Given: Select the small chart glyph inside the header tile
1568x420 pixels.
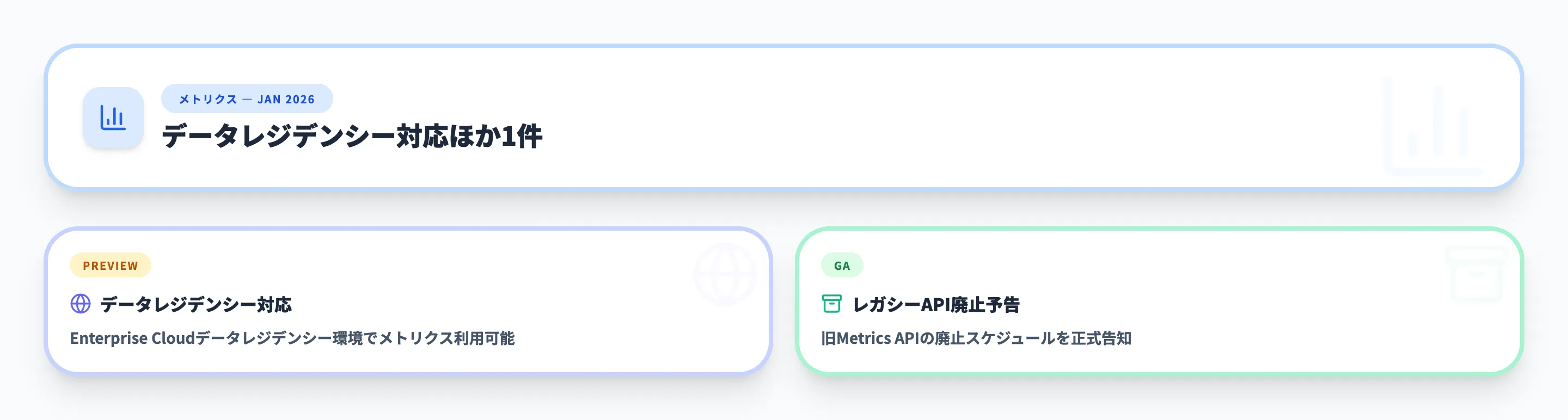Looking at the screenshot, I should (x=113, y=117).
